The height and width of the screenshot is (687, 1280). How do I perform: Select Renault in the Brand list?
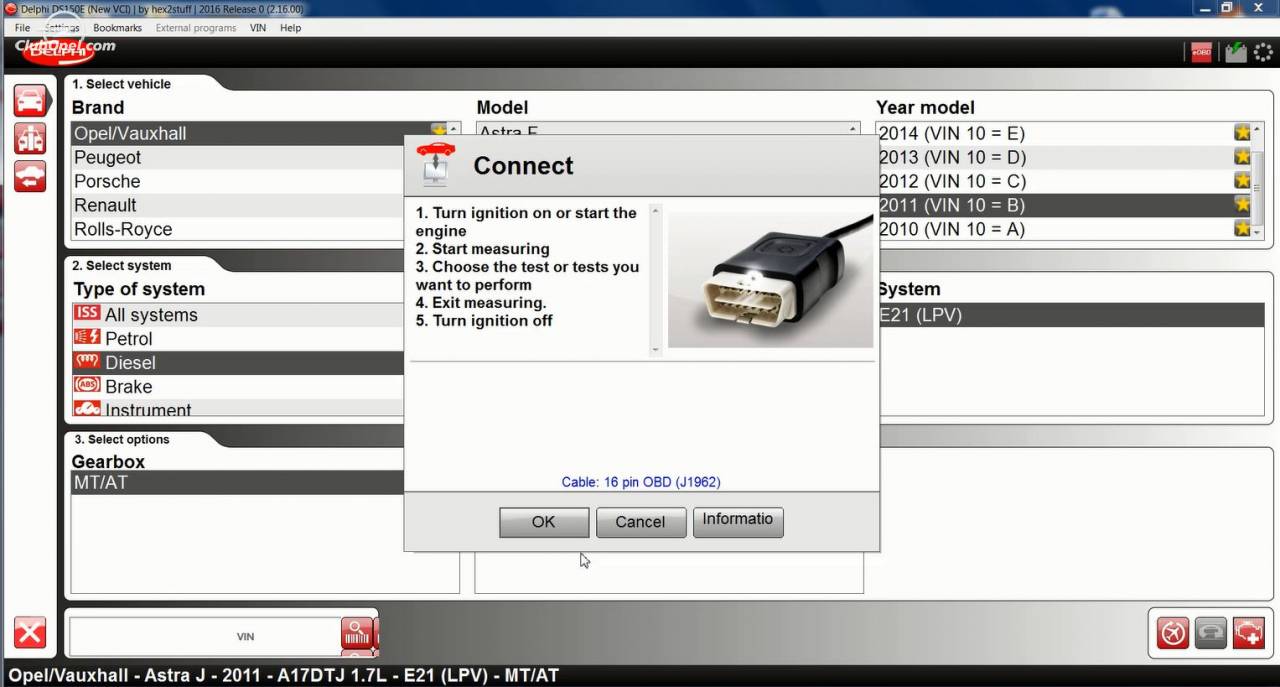pyautogui.click(x=238, y=205)
